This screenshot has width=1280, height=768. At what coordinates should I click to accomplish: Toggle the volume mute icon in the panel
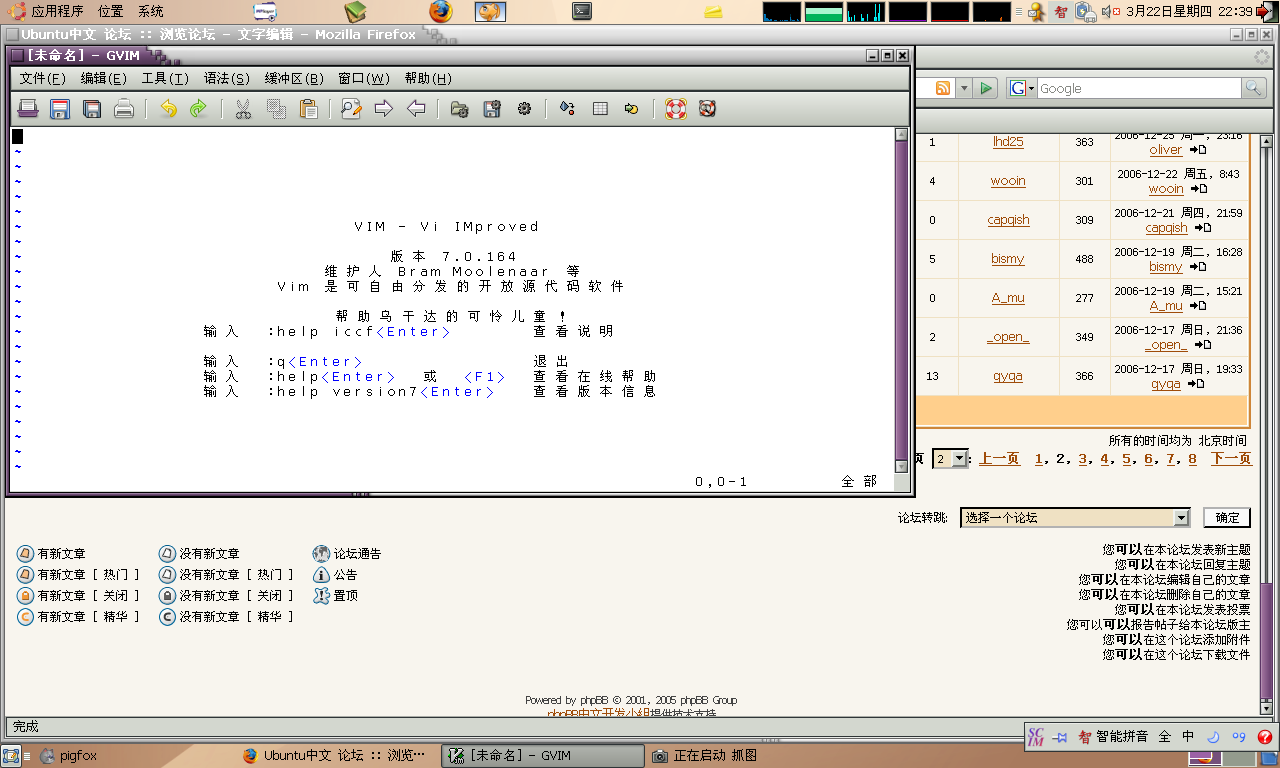click(1109, 11)
